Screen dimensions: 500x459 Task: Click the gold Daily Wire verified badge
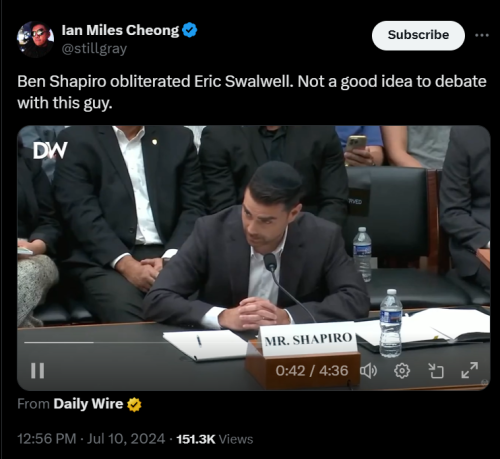click(134, 405)
